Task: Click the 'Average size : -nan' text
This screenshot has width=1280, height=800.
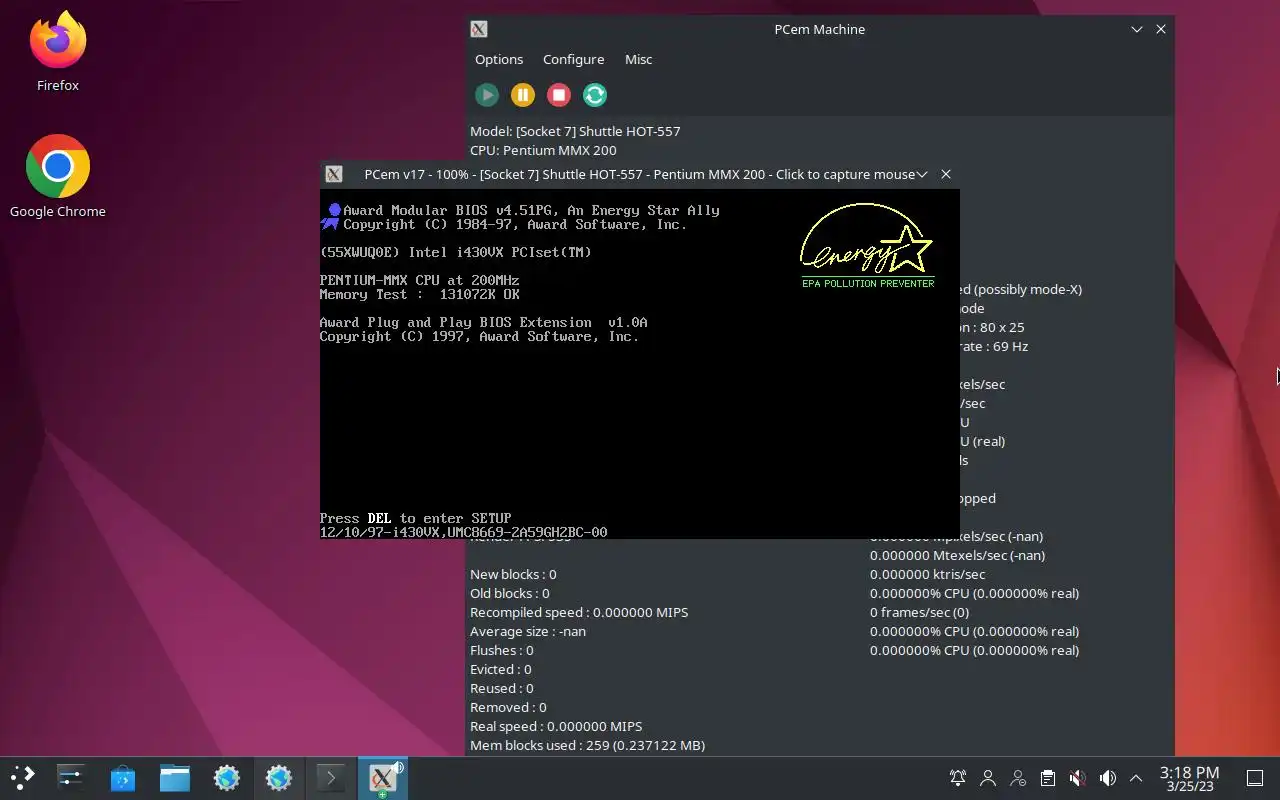Action: click(x=528, y=631)
